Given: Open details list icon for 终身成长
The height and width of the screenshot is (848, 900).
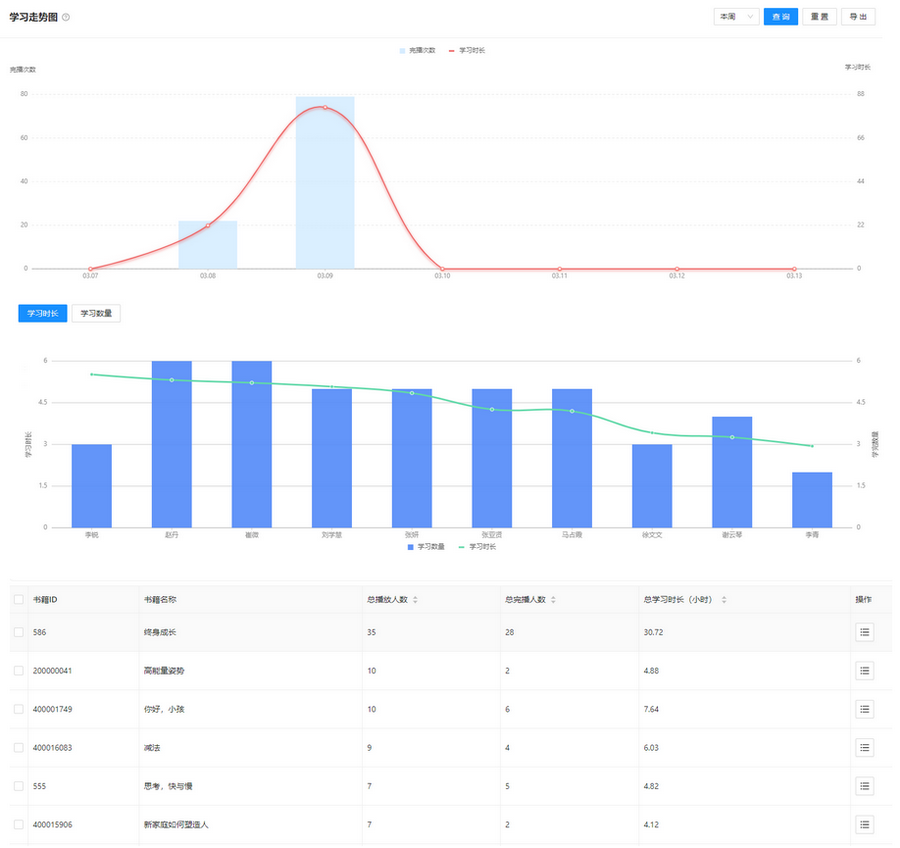Looking at the screenshot, I should (864, 632).
